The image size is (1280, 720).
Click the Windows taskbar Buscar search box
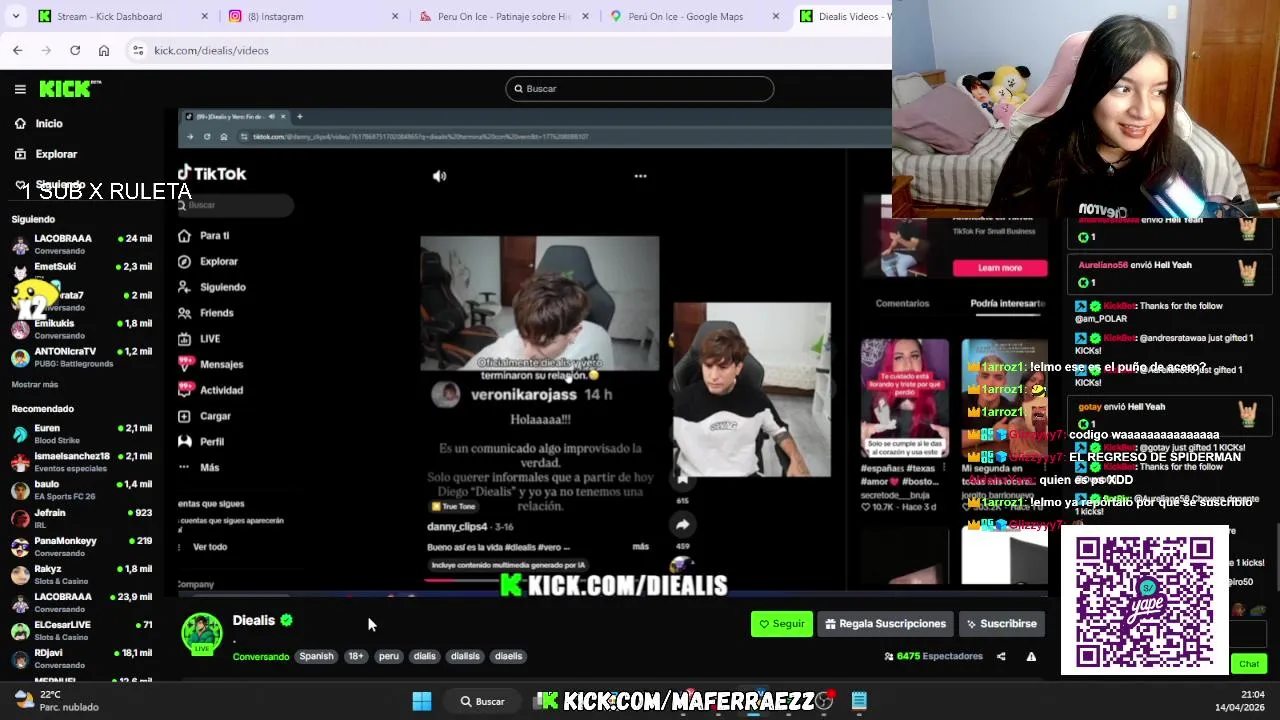pyautogui.click(x=484, y=701)
